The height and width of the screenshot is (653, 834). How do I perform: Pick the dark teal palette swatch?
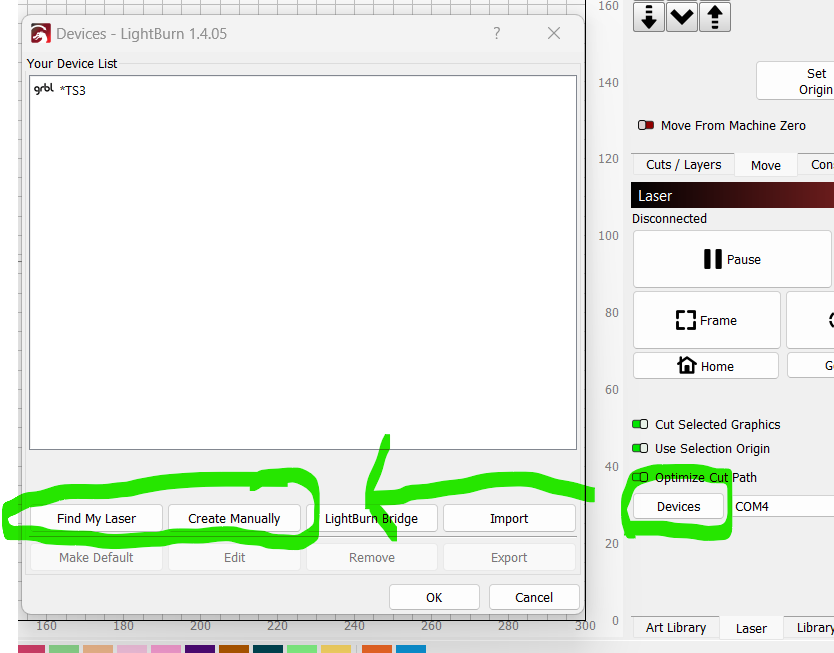(268, 649)
